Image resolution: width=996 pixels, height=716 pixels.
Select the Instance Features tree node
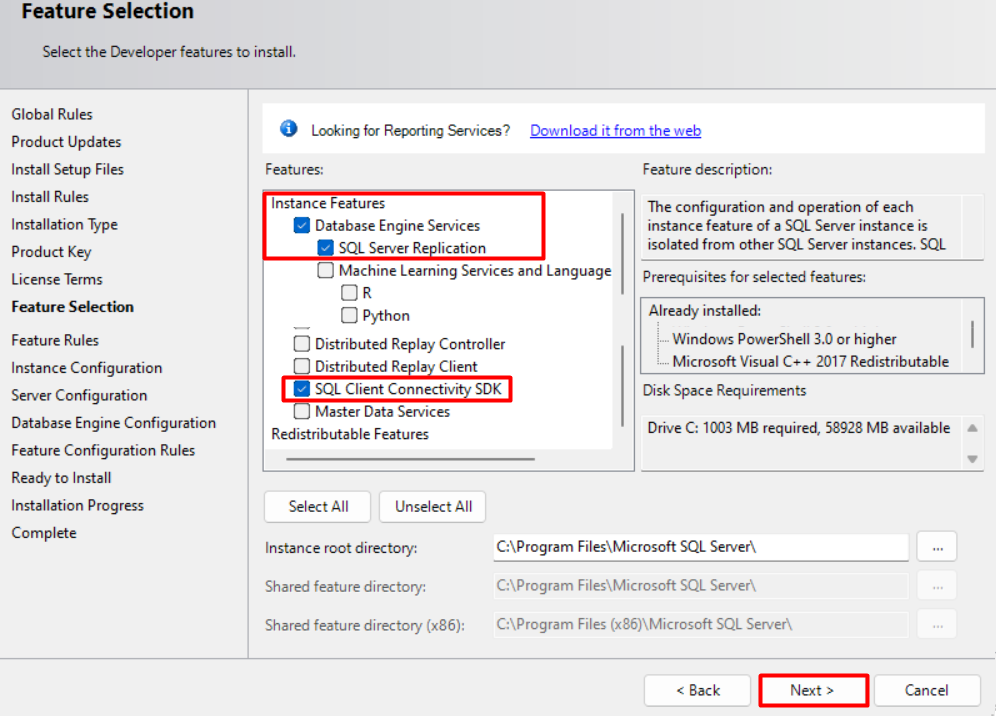point(328,203)
